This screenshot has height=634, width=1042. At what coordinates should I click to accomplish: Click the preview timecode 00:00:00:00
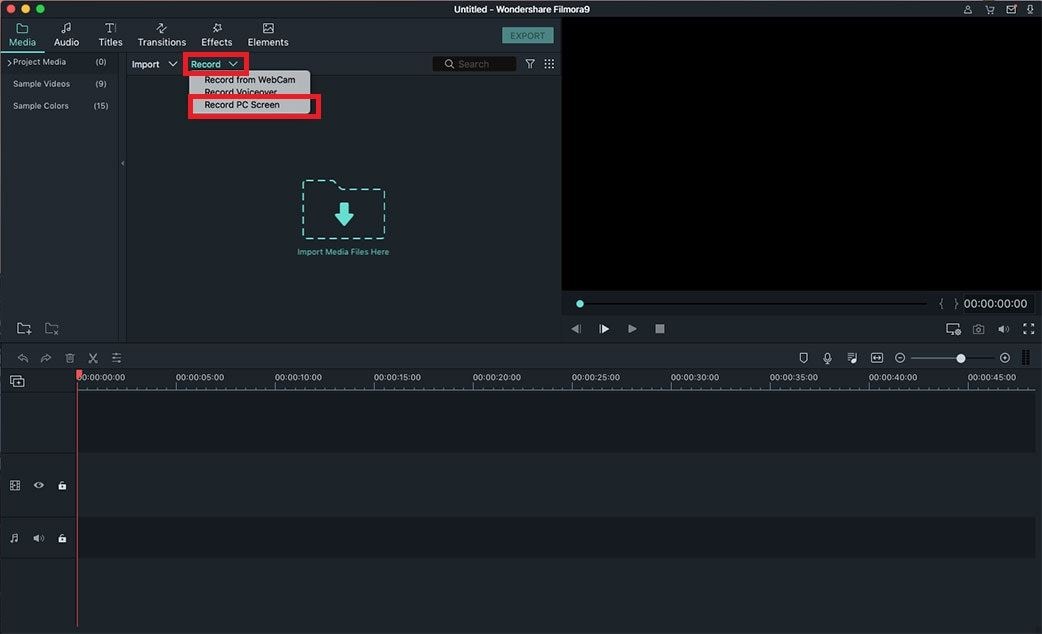[x=995, y=304]
